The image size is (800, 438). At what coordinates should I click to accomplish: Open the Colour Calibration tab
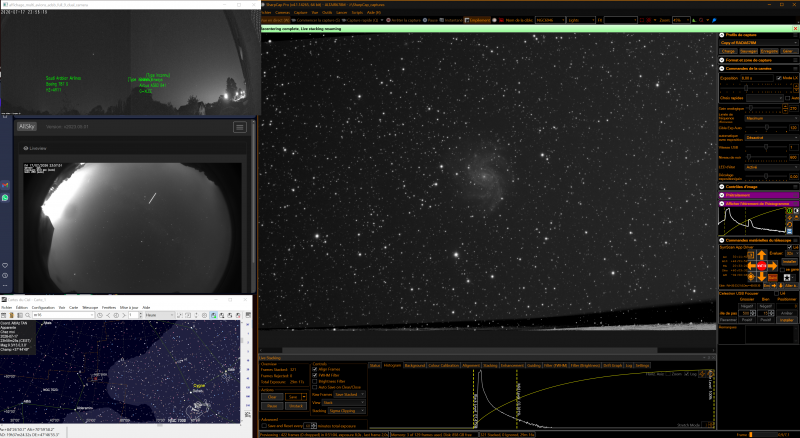pyautogui.click(x=443, y=366)
